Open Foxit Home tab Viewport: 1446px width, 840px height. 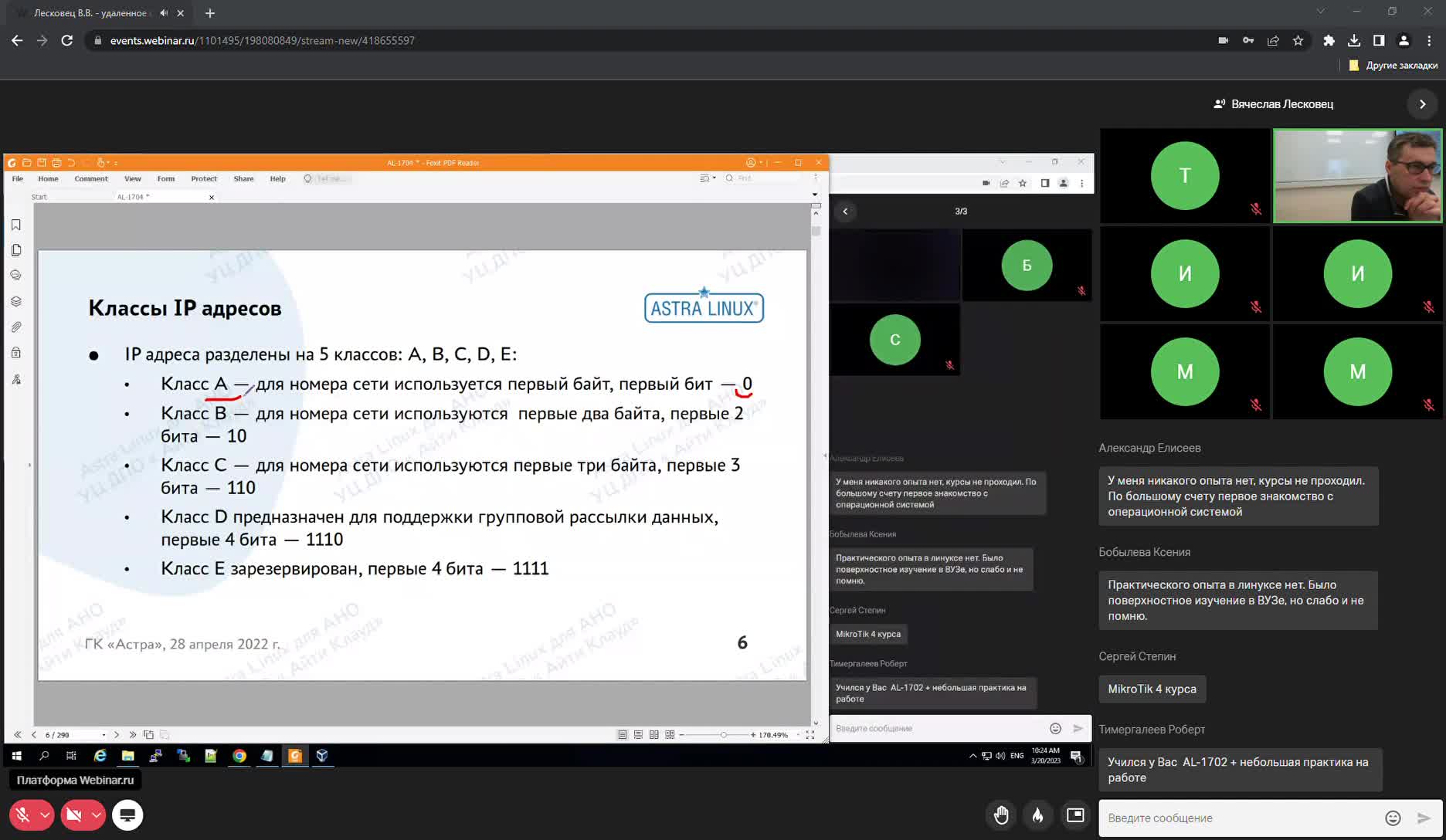48,178
